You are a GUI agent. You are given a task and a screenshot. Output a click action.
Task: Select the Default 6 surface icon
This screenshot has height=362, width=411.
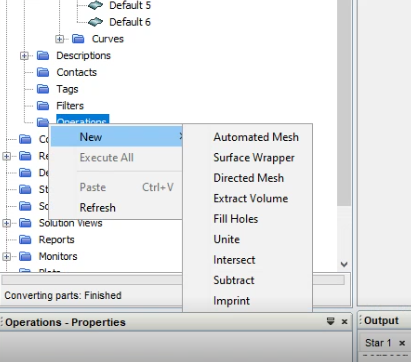point(96,22)
